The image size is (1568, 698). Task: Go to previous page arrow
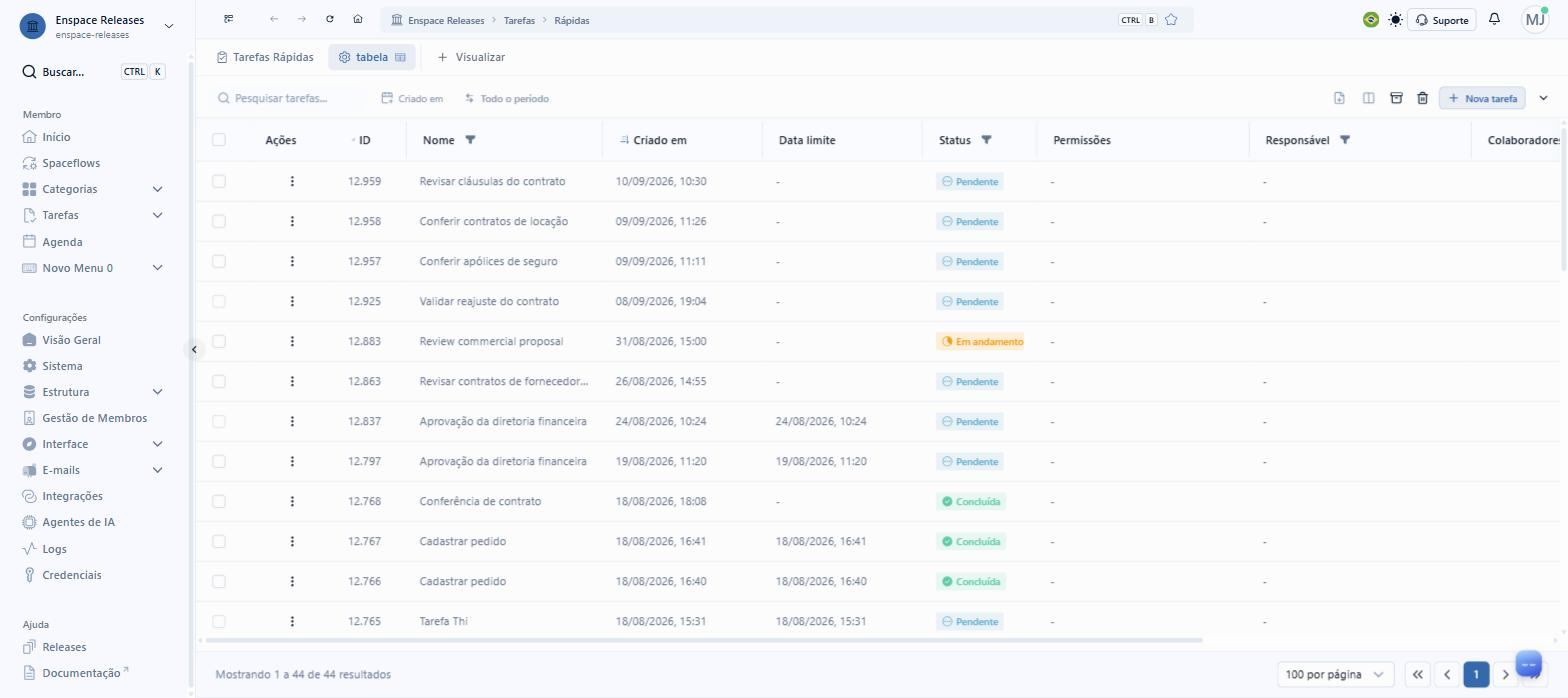pos(1447,675)
